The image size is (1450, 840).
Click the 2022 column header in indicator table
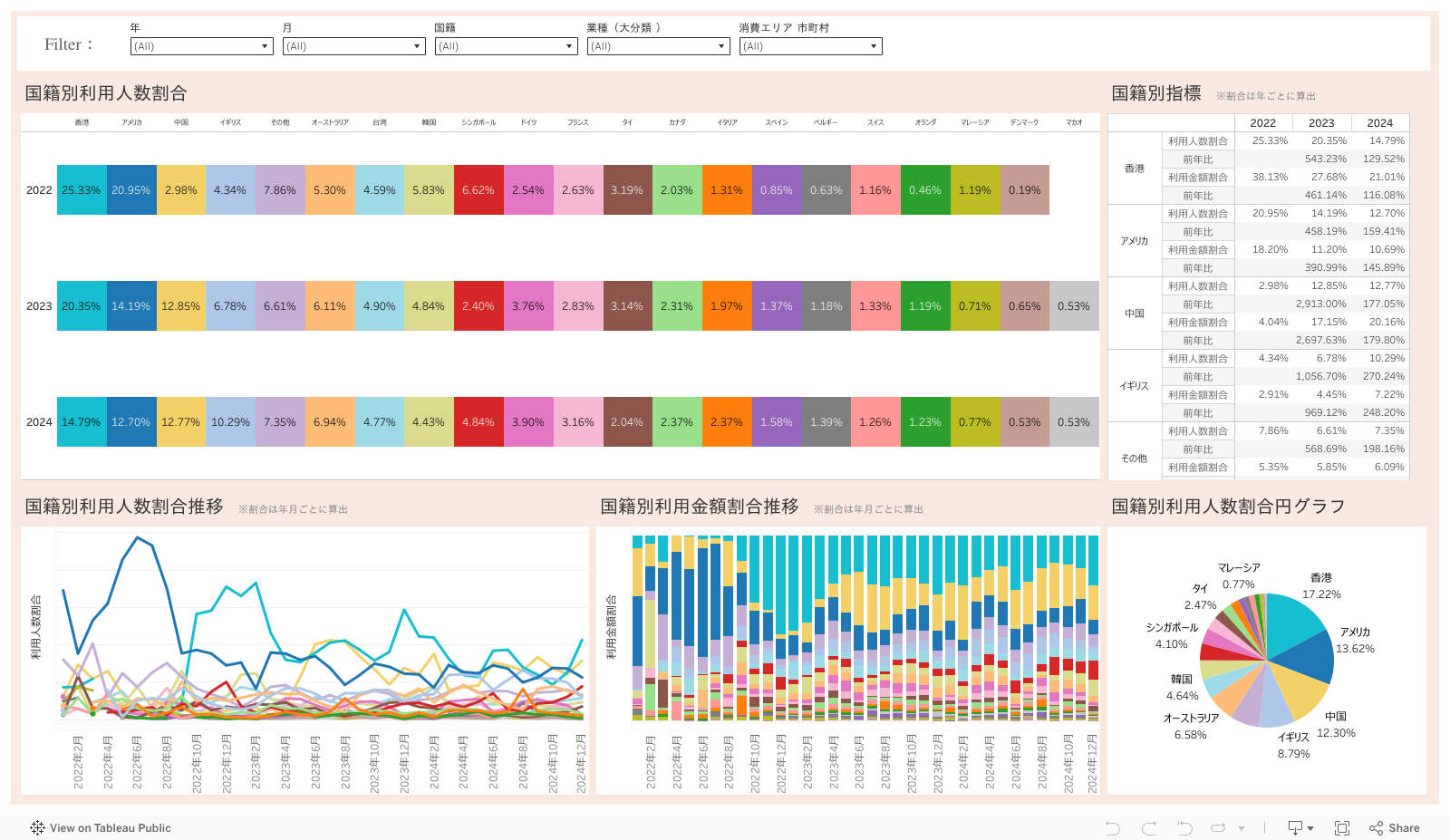click(x=1262, y=123)
